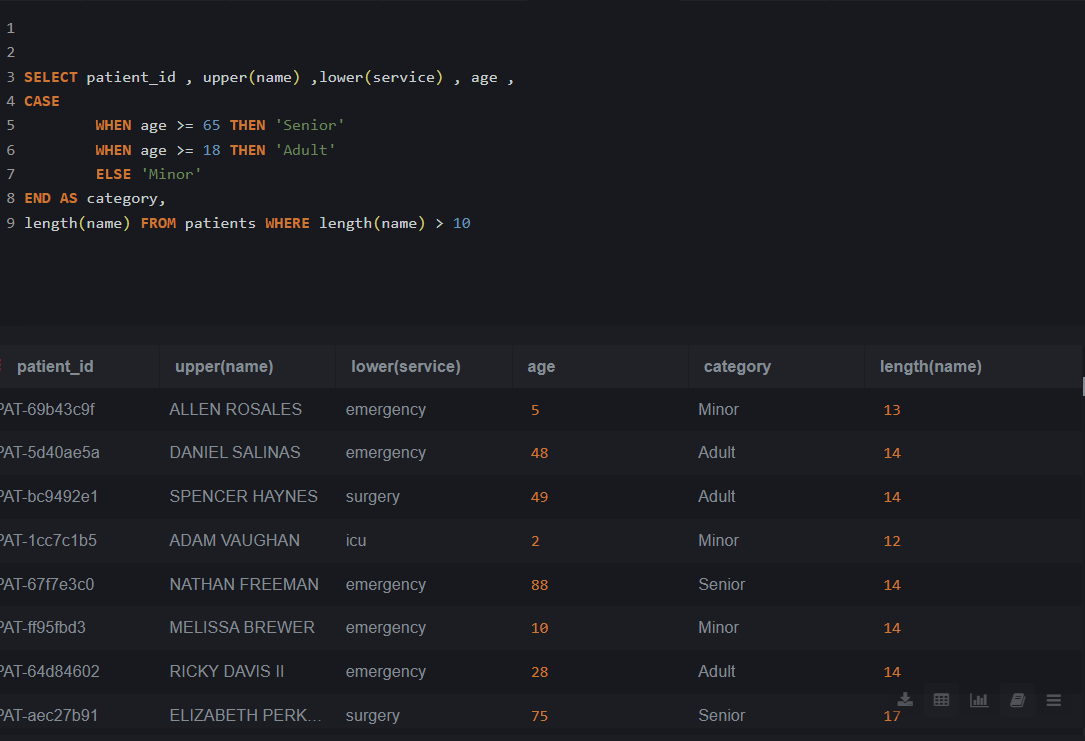Click age value 49
Screen dimensions: 1085x741
pos(539,497)
